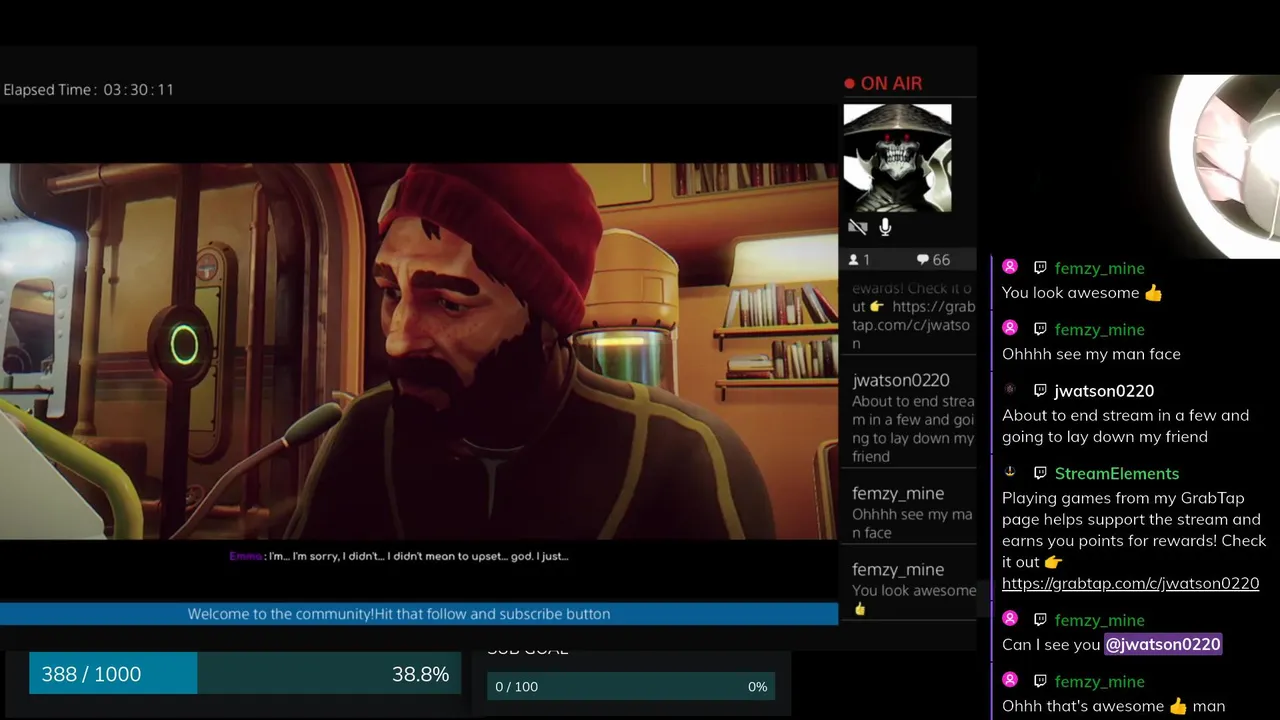The height and width of the screenshot is (720, 1280).
Task: Click the StreamElements avatar icon
Action: [1010, 472]
